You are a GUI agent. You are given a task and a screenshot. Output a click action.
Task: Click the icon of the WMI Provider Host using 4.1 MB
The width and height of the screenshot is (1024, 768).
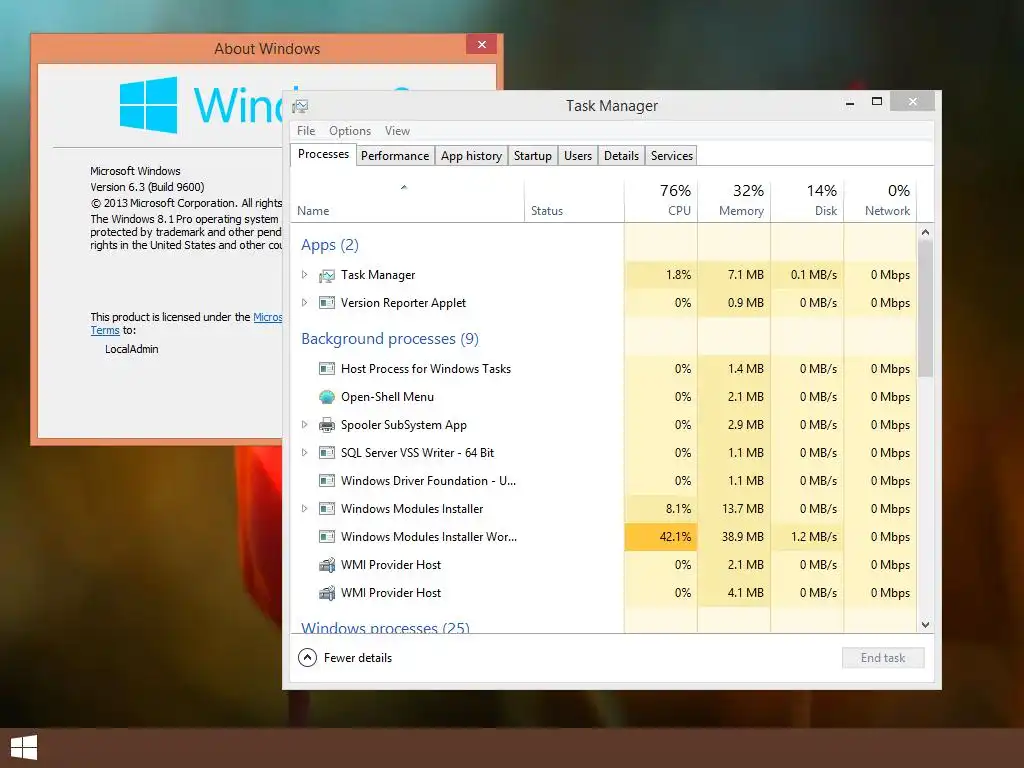[327, 593]
